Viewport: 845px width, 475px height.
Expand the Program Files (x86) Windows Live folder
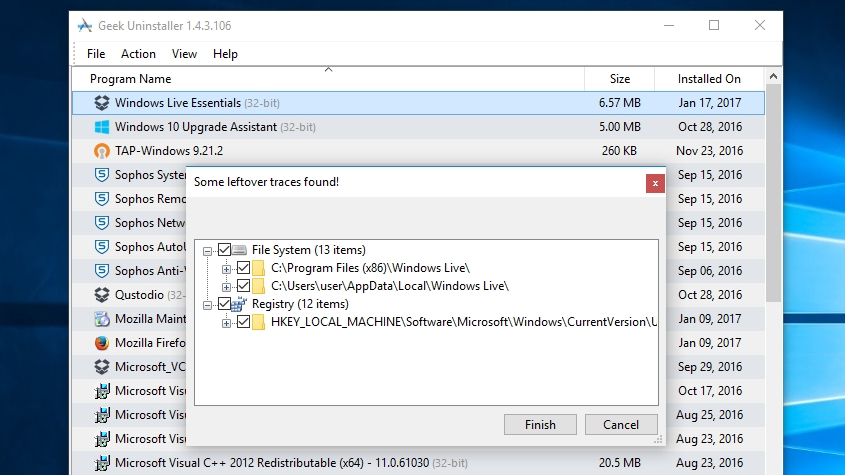pos(226,269)
